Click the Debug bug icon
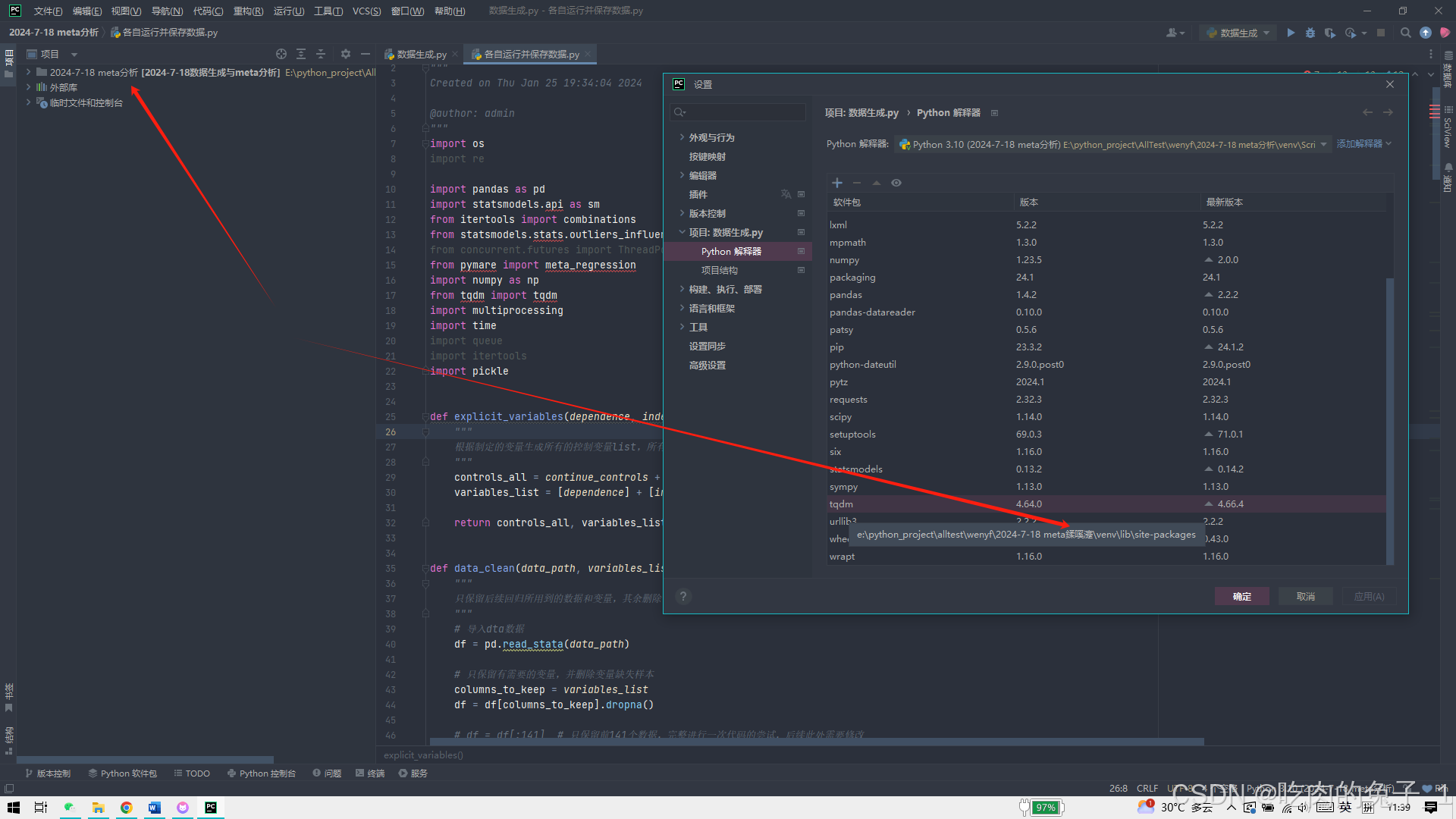Screen dimensions: 1456x819 coord(1310,33)
